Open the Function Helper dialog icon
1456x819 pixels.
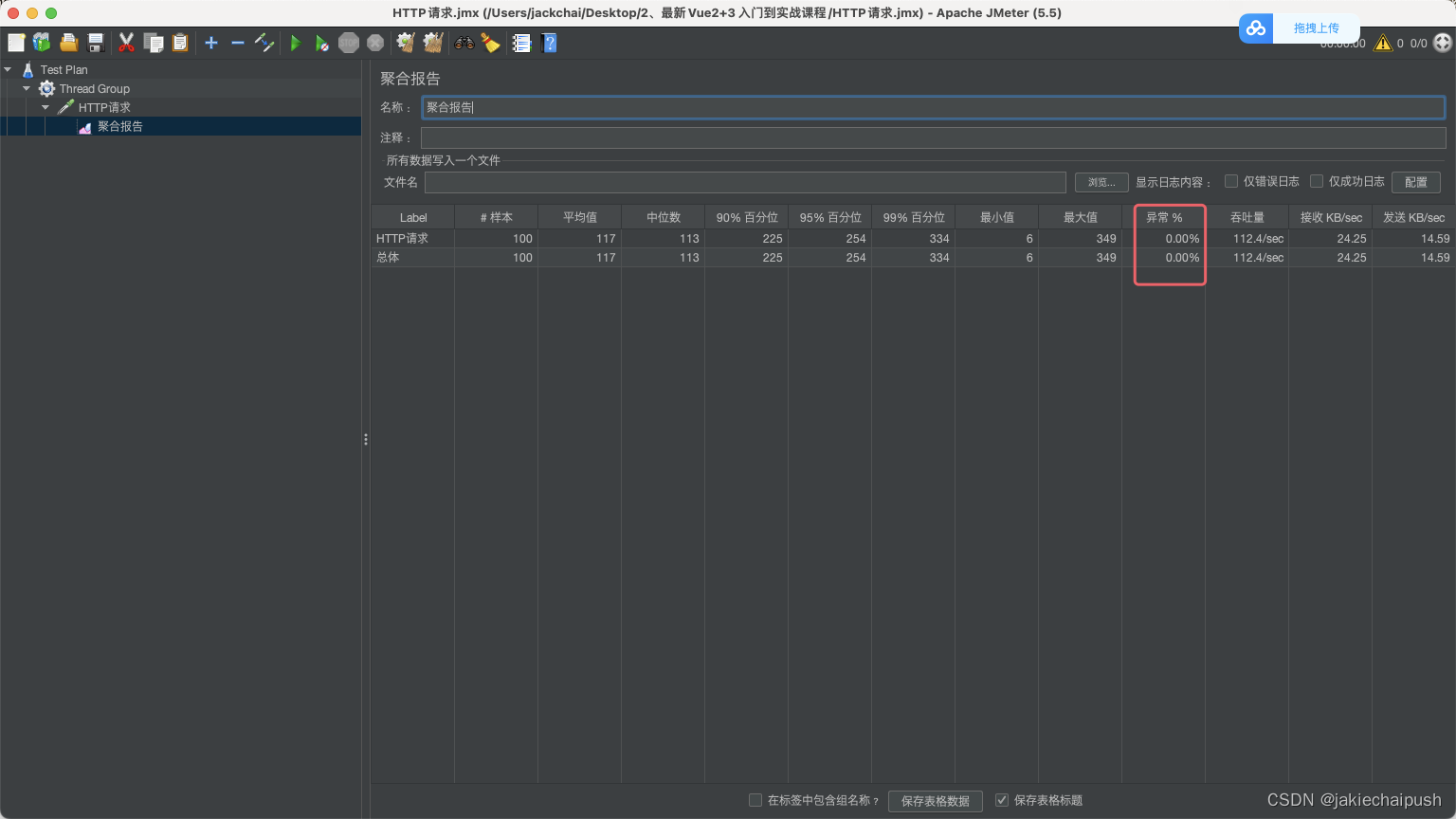pos(521,43)
